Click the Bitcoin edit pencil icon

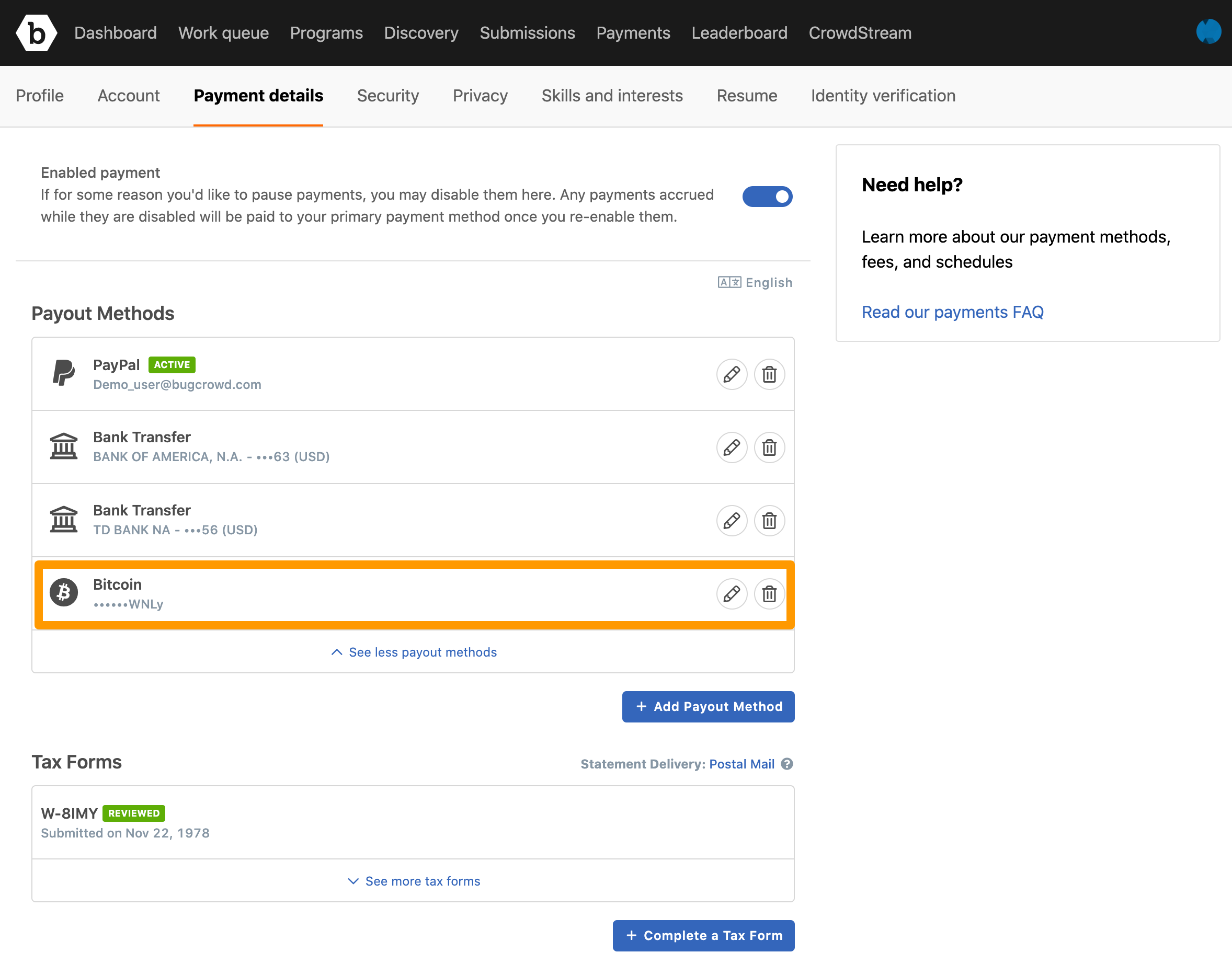(x=732, y=594)
